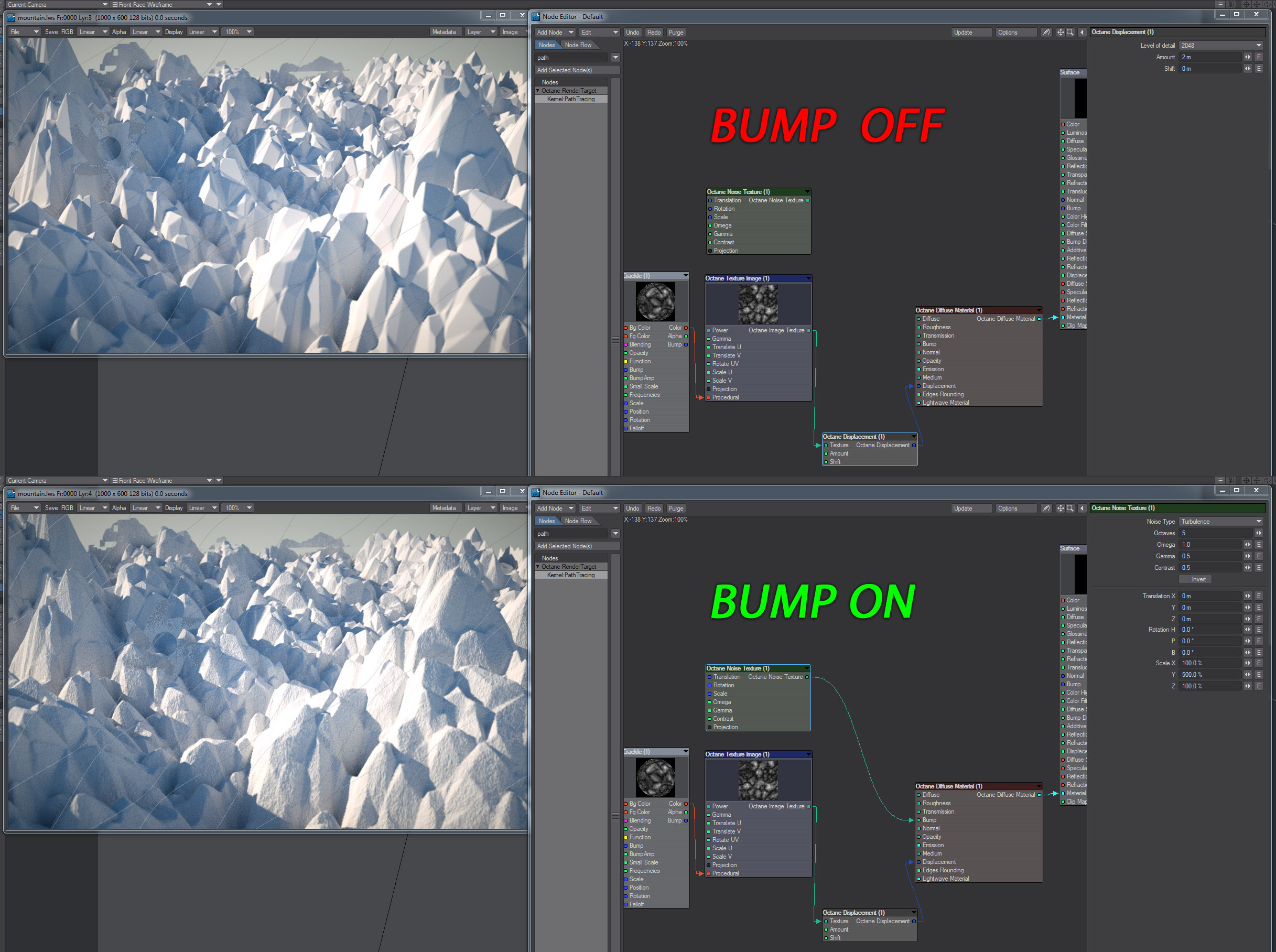1276x952 pixels.
Task: Click envelope E button for Amount
Action: (x=1259, y=57)
